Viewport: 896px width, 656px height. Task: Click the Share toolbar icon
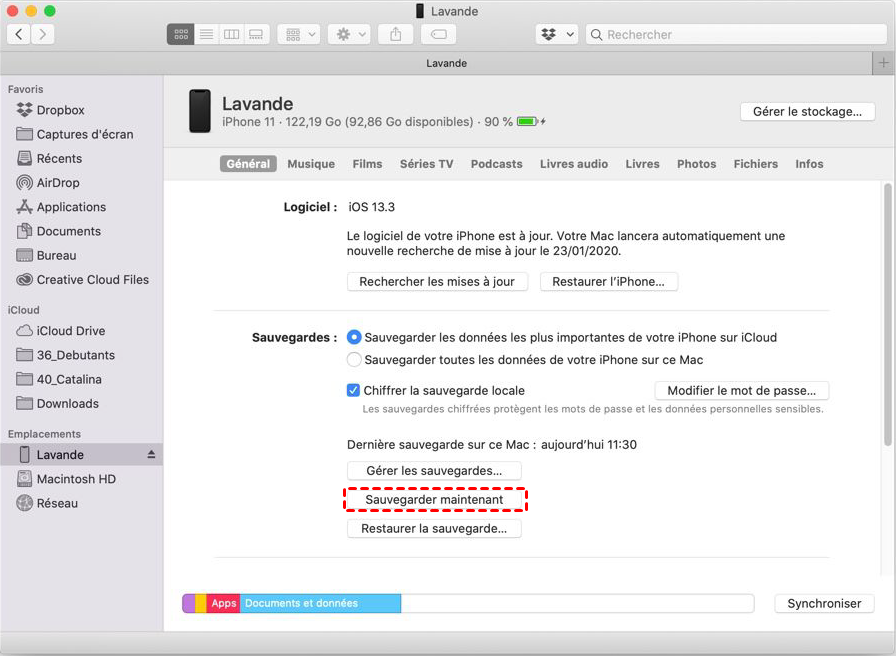click(396, 34)
